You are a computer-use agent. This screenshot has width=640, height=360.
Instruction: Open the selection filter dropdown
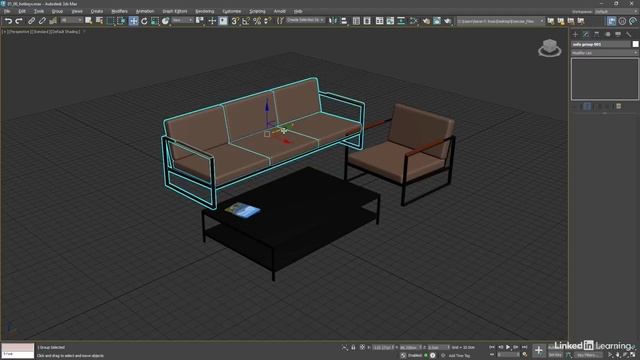(71, 20)
